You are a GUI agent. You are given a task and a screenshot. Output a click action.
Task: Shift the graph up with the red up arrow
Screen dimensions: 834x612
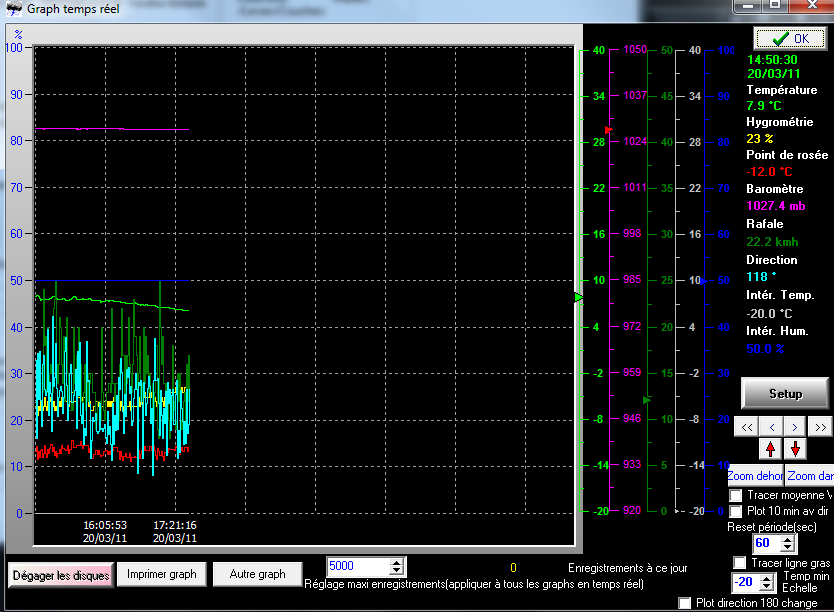pos(770,449)
